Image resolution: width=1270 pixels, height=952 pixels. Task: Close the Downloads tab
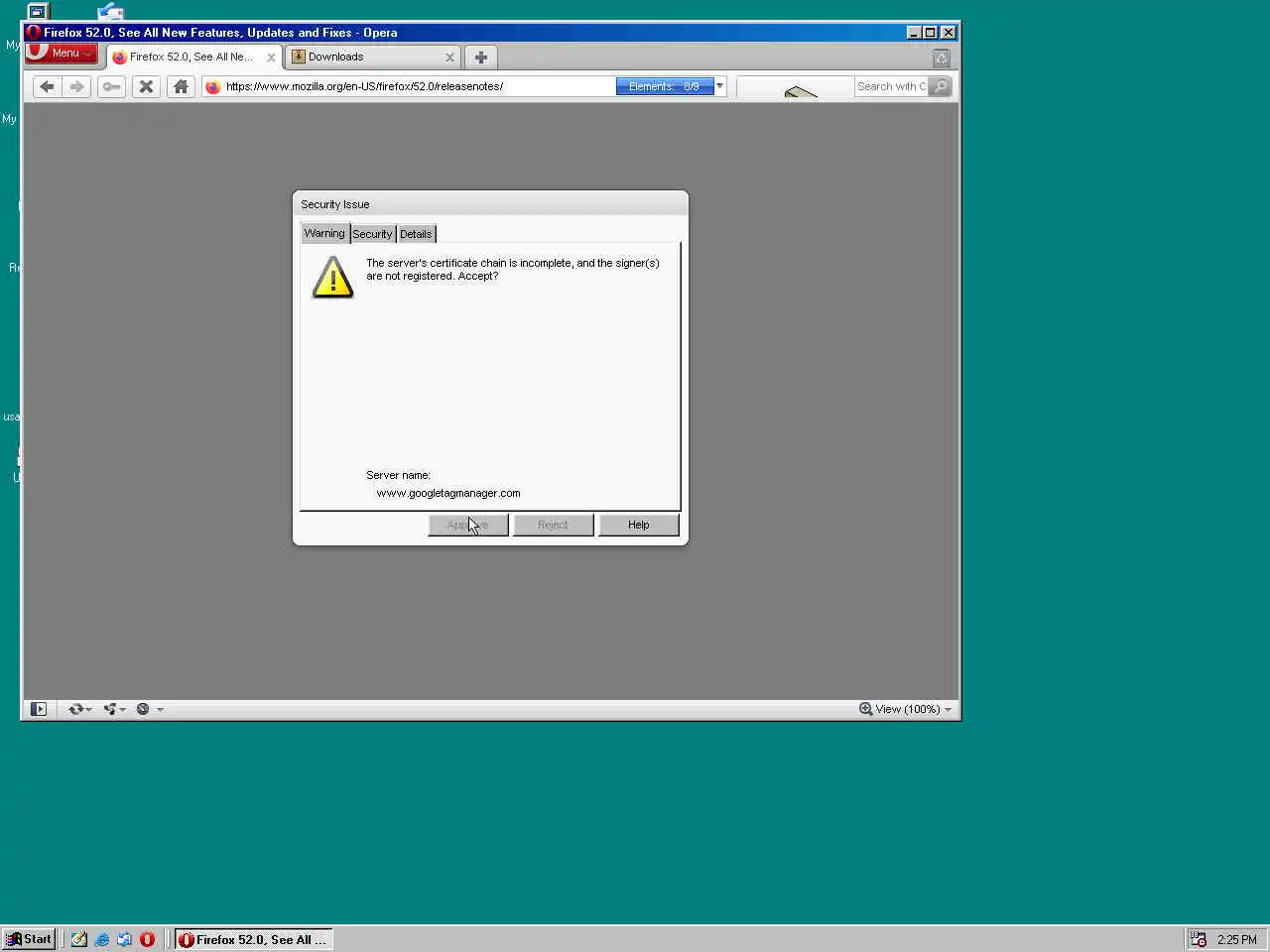(x=449, y=58)
